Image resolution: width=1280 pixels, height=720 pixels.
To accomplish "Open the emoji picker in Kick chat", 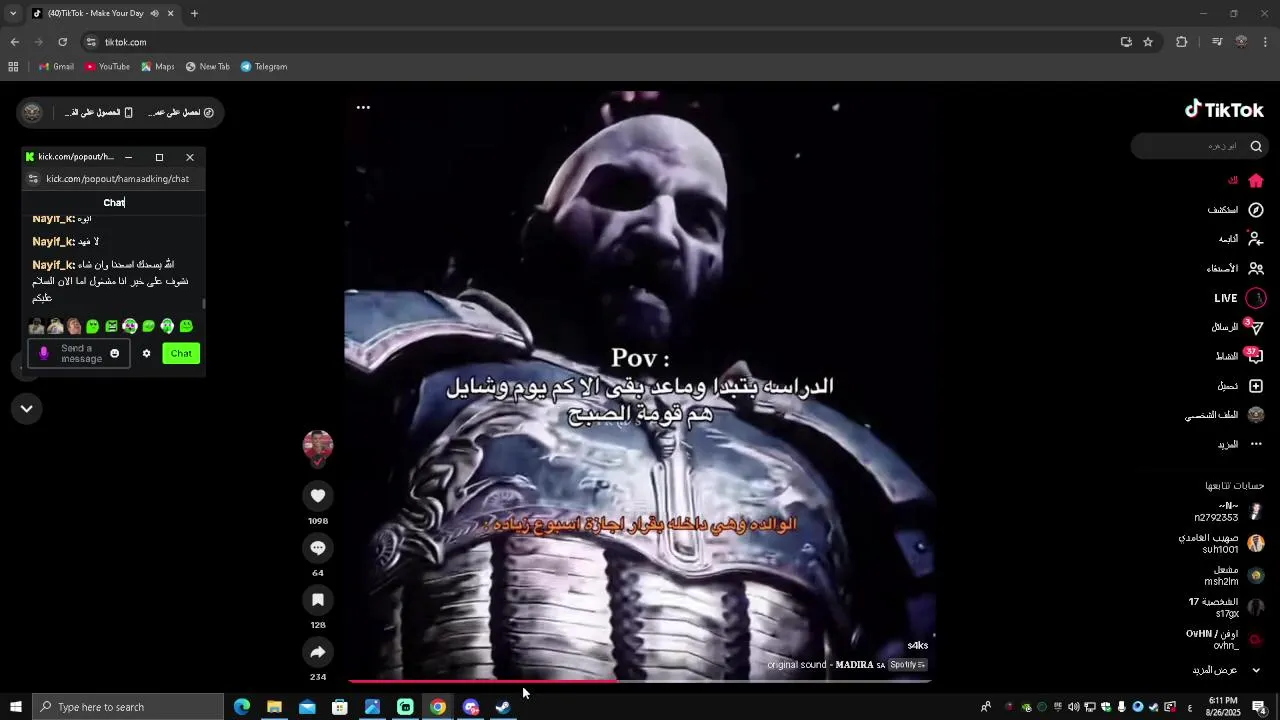I will [114, 353].
